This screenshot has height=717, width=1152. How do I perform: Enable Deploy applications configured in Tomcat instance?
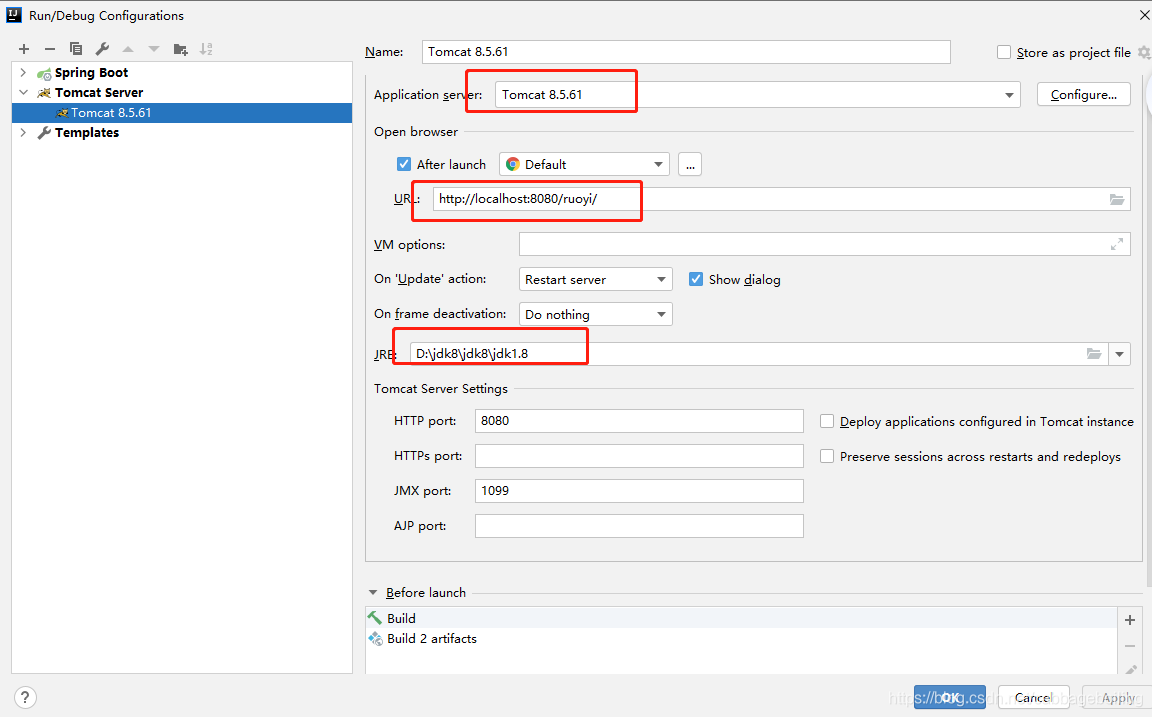[827, 421]
